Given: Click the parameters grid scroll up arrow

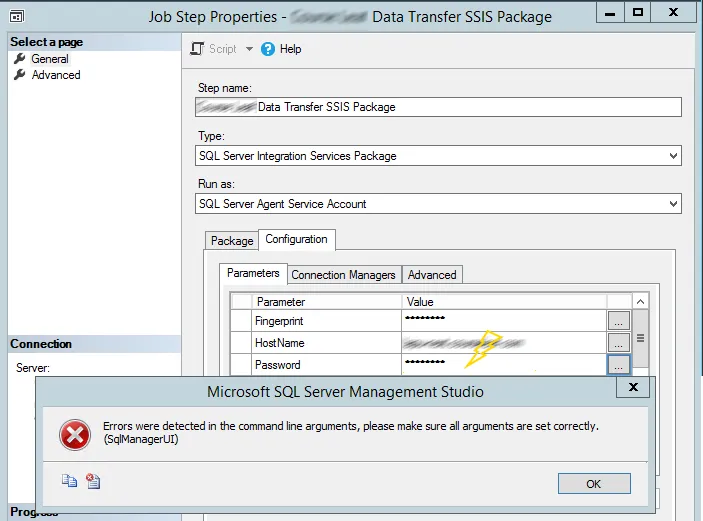Looking at the screenshot, I should [x=640, y=302].
